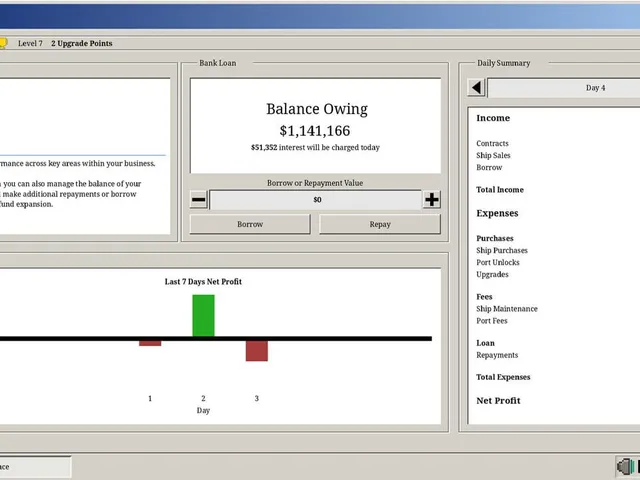
Task: Click the yellow trophy icon near Level 7
Action: [3, 43]
